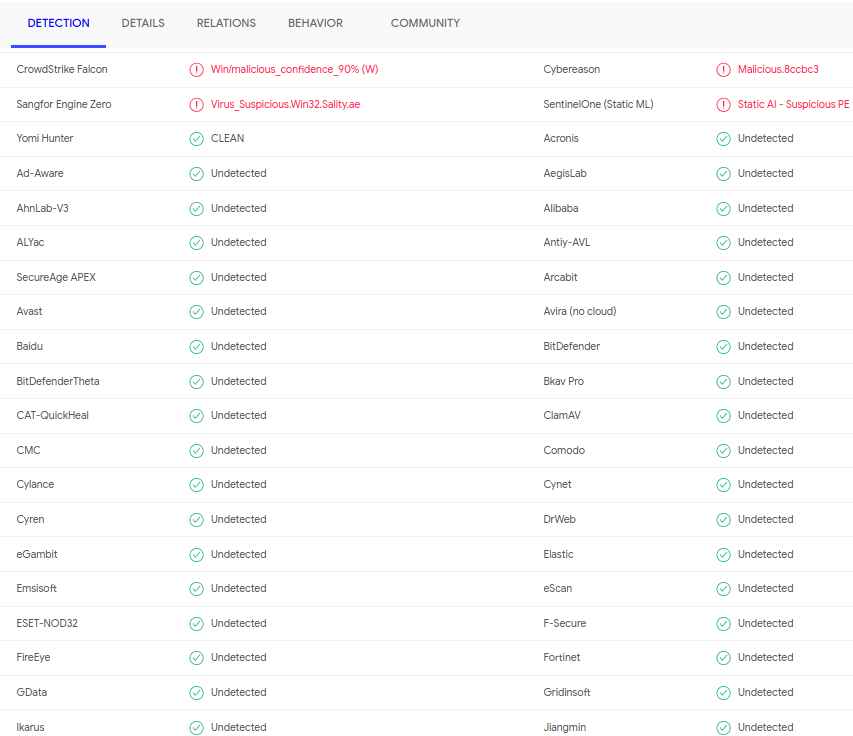Click the Cybereason engine name
This screenshot has width=853, height=736.
pos(572,69)
